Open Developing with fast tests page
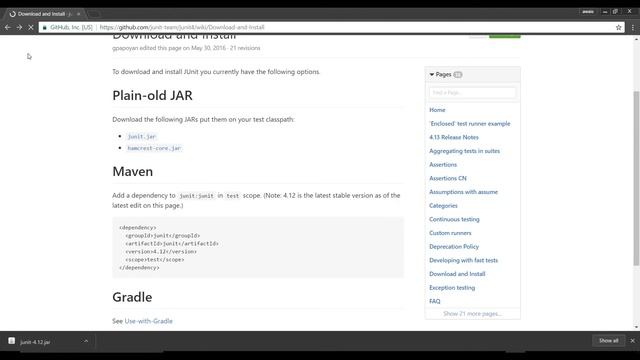This screenshot has width=640, height=360. click(463, 260)
